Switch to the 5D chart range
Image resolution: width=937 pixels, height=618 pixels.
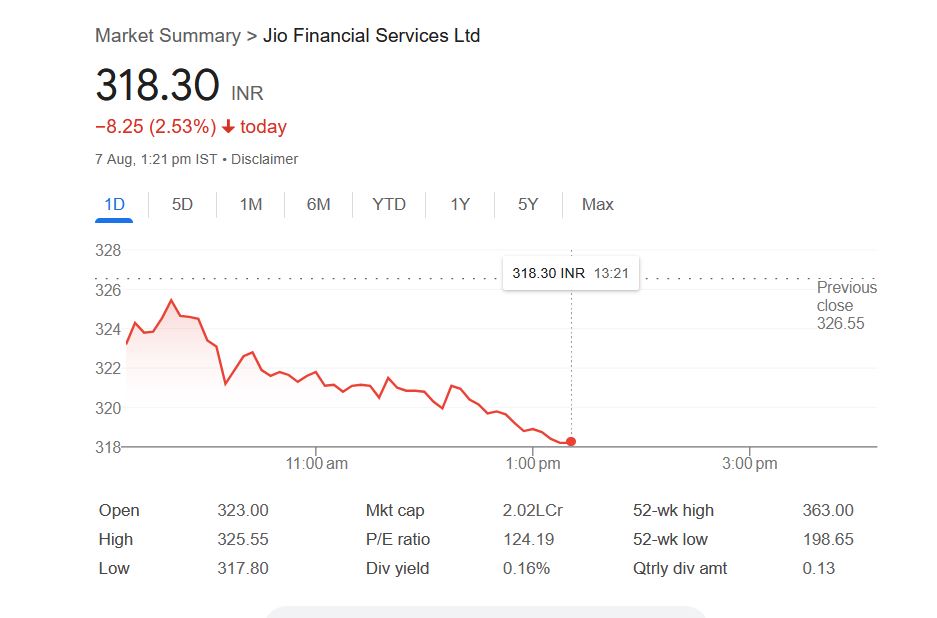click(x=182, y=205)
